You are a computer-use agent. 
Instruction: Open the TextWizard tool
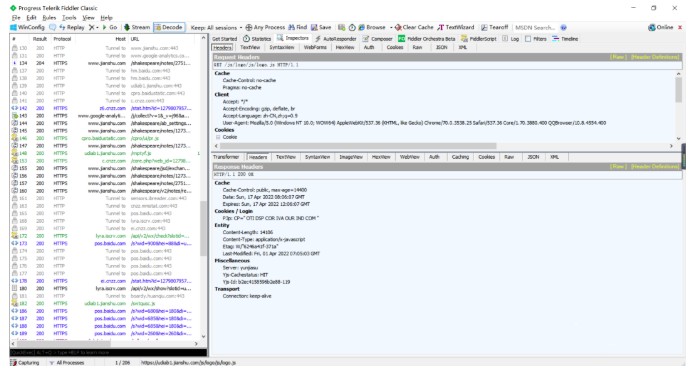click(456, 27)
